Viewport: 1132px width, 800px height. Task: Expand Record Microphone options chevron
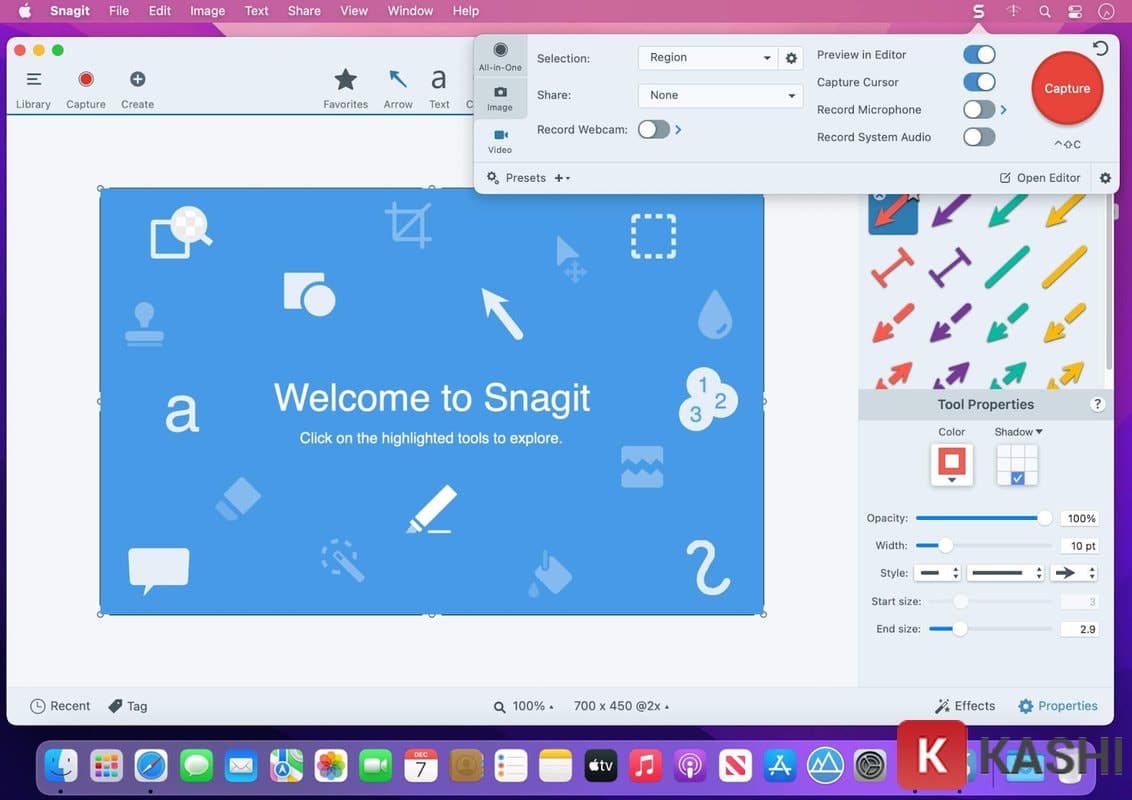(1003, 110)
